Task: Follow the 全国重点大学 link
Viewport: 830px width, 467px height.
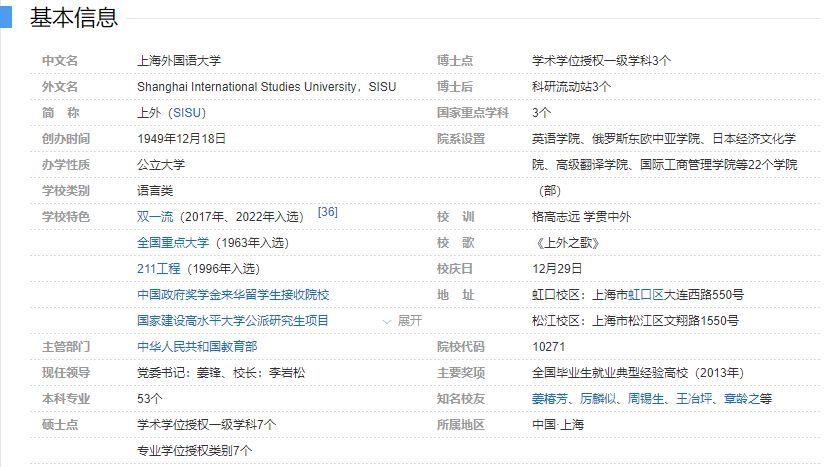Action: tap(173, 243)
